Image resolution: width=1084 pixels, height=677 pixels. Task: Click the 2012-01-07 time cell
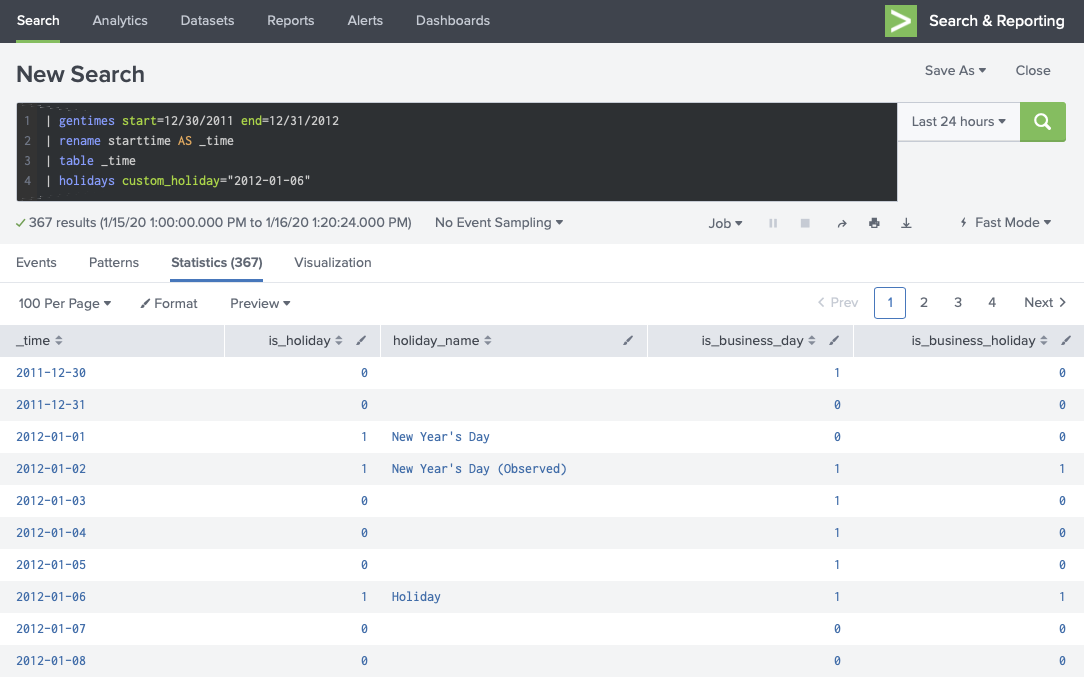[x=51, y=629]
